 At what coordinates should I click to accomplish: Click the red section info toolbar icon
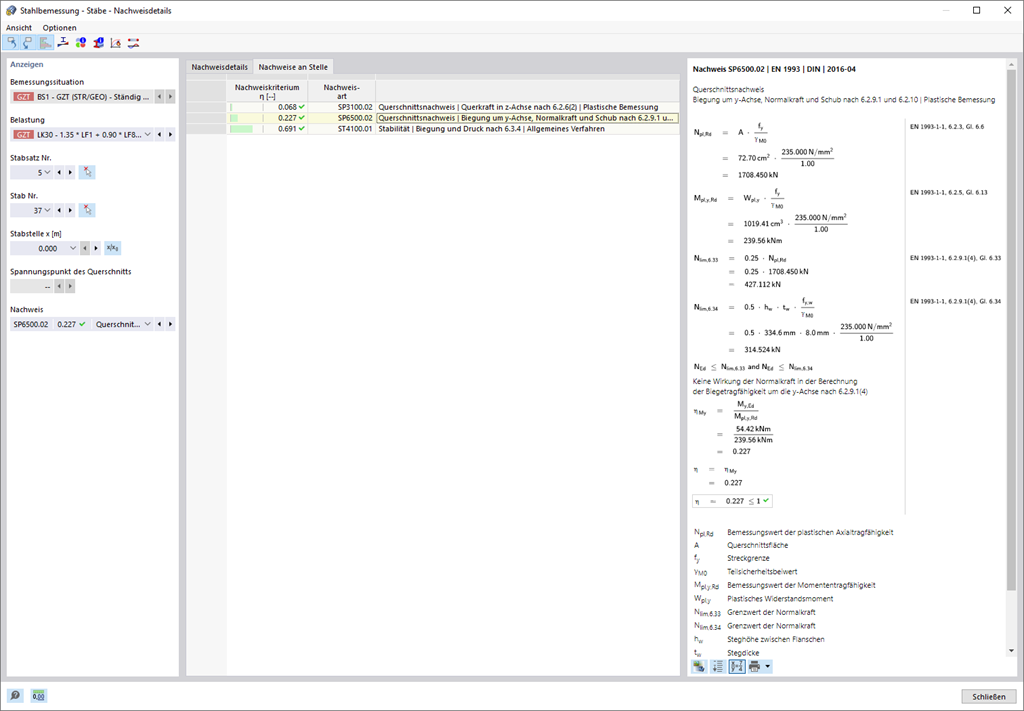(99, 43)
